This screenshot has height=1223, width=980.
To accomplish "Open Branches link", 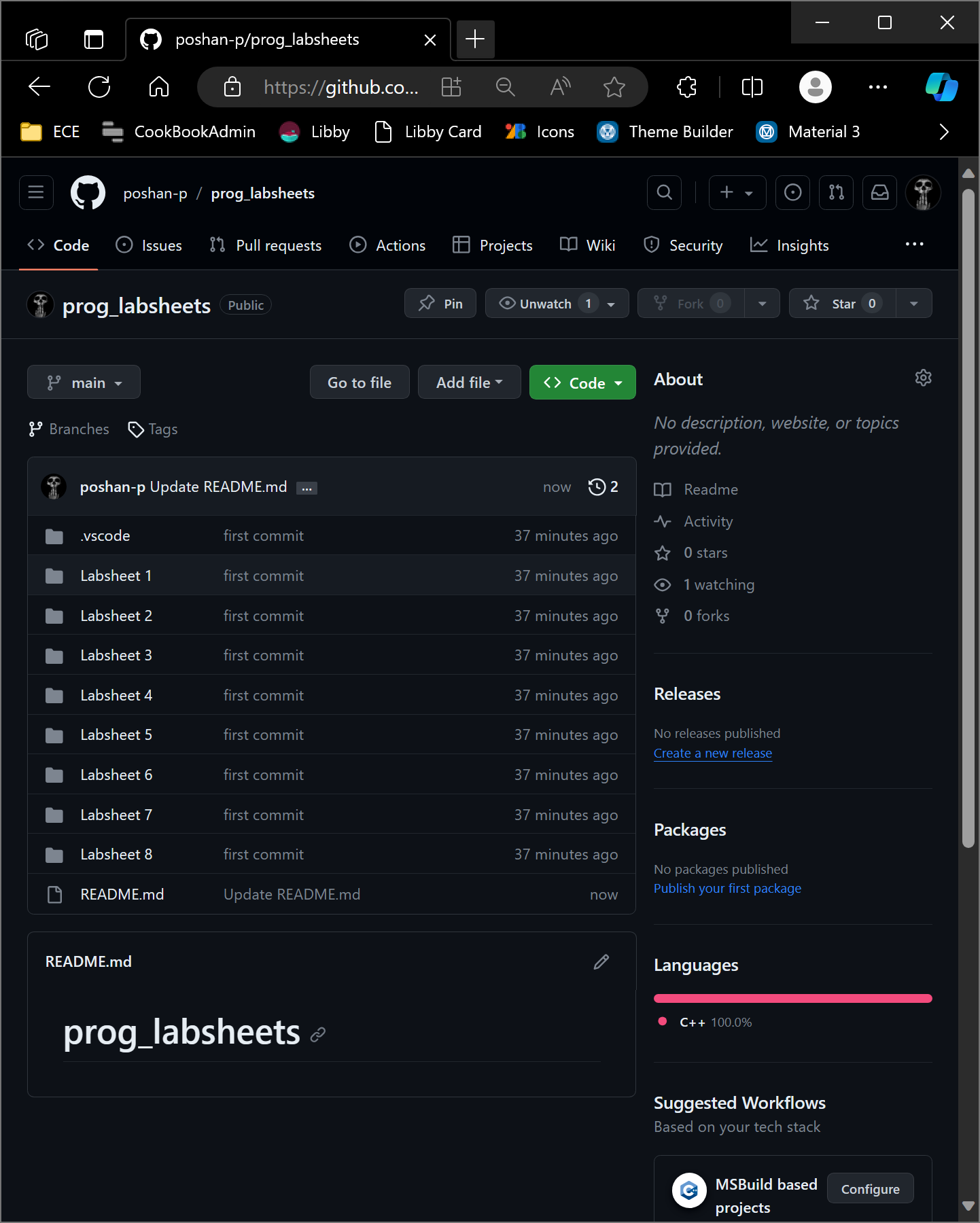I will point(69,429).
